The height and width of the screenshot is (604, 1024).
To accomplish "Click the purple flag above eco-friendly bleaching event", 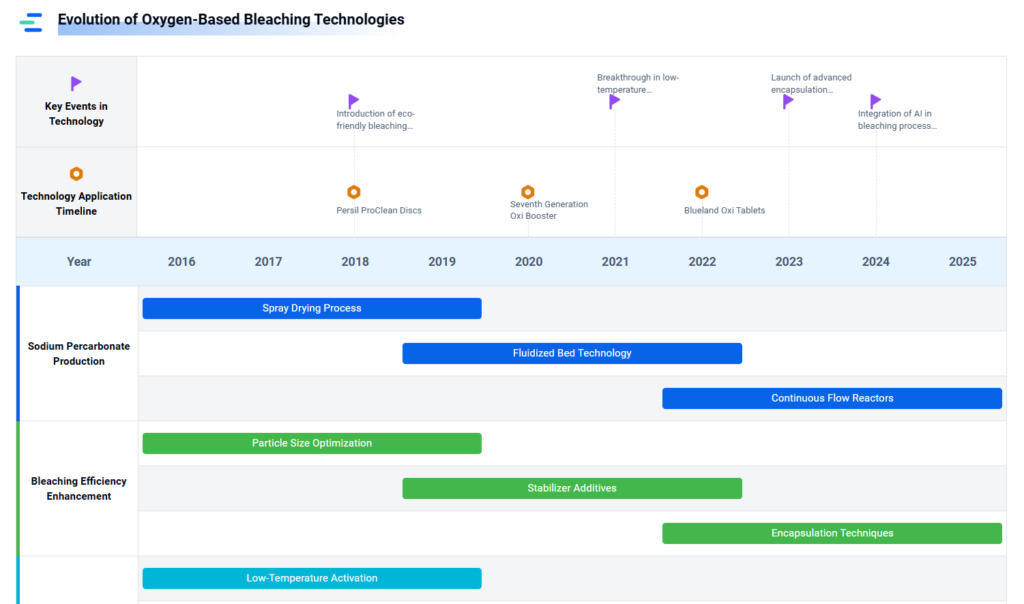I will [x=354, y=101].
